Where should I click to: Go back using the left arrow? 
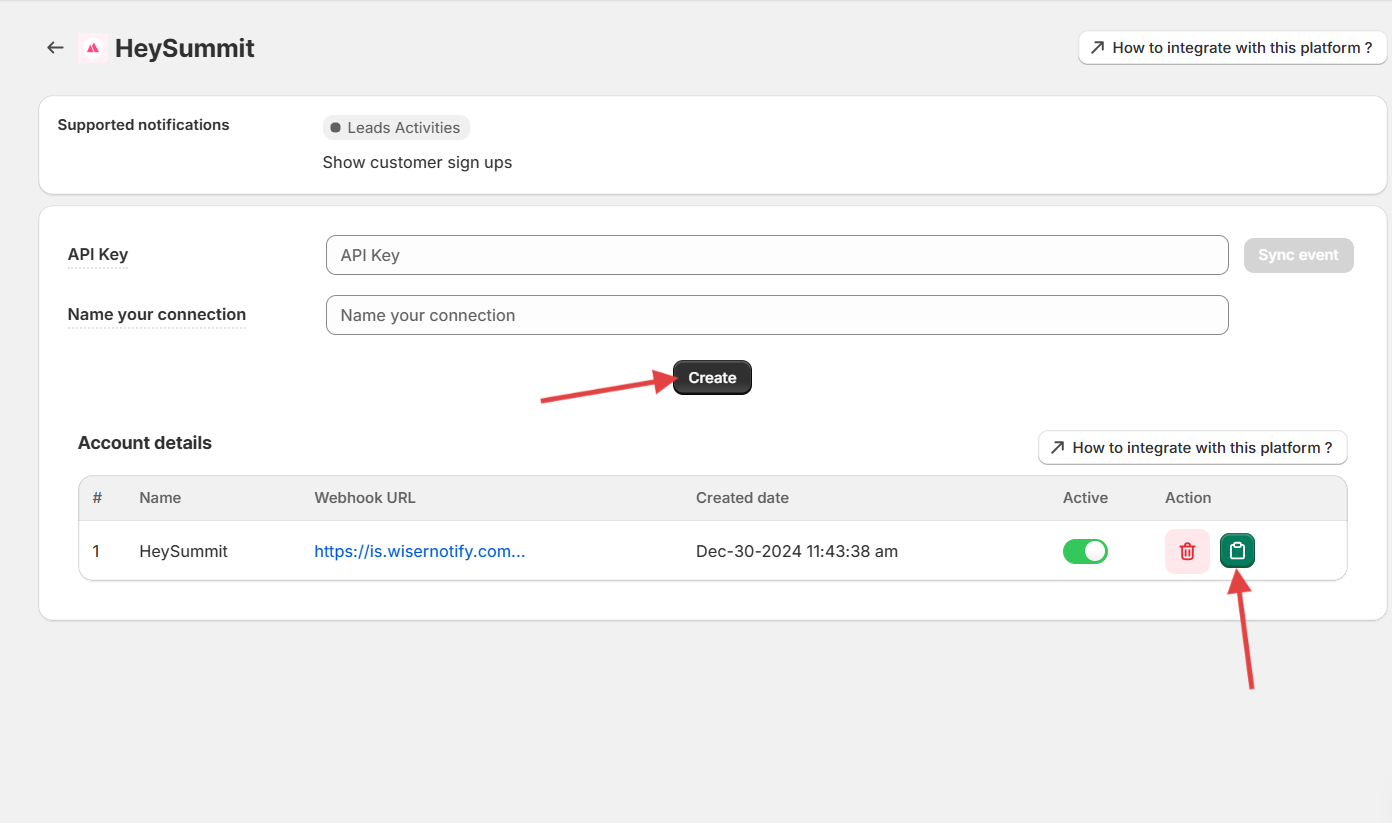tap(55, 48)
